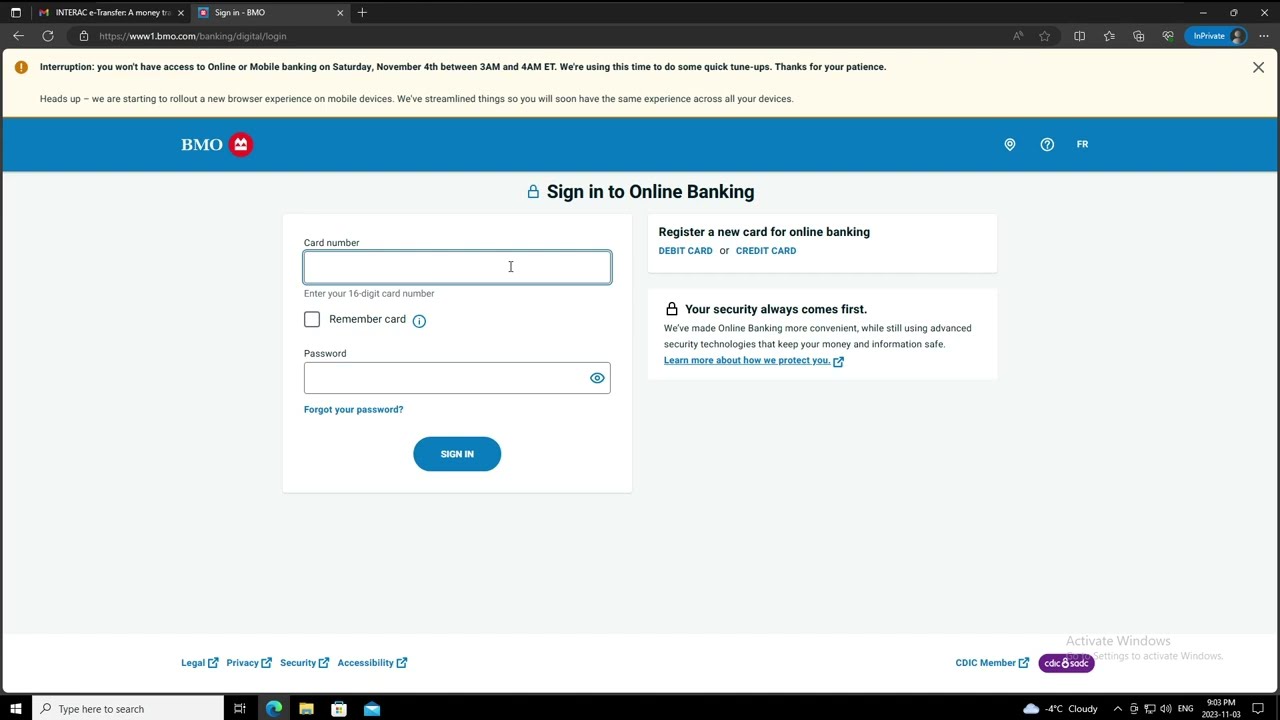Register a CREDIT CARD
This screenshot has height=720, width=1280.
(766, 251)
